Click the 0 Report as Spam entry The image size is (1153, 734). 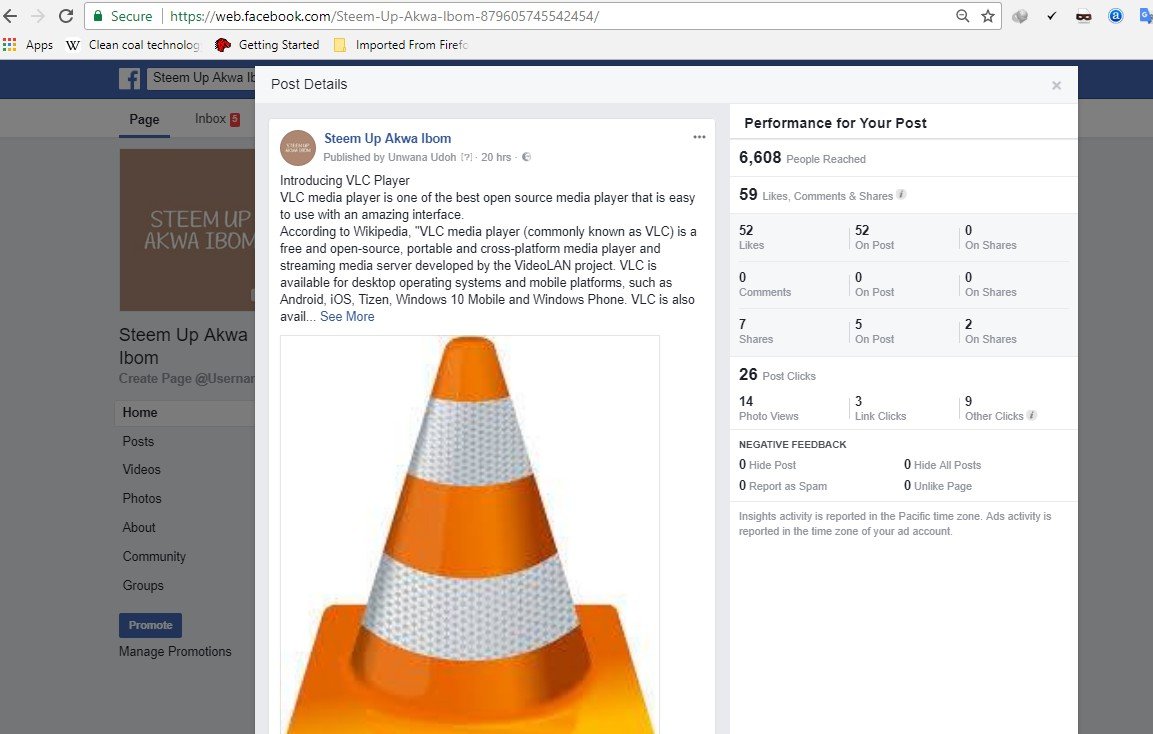(783, 485)
